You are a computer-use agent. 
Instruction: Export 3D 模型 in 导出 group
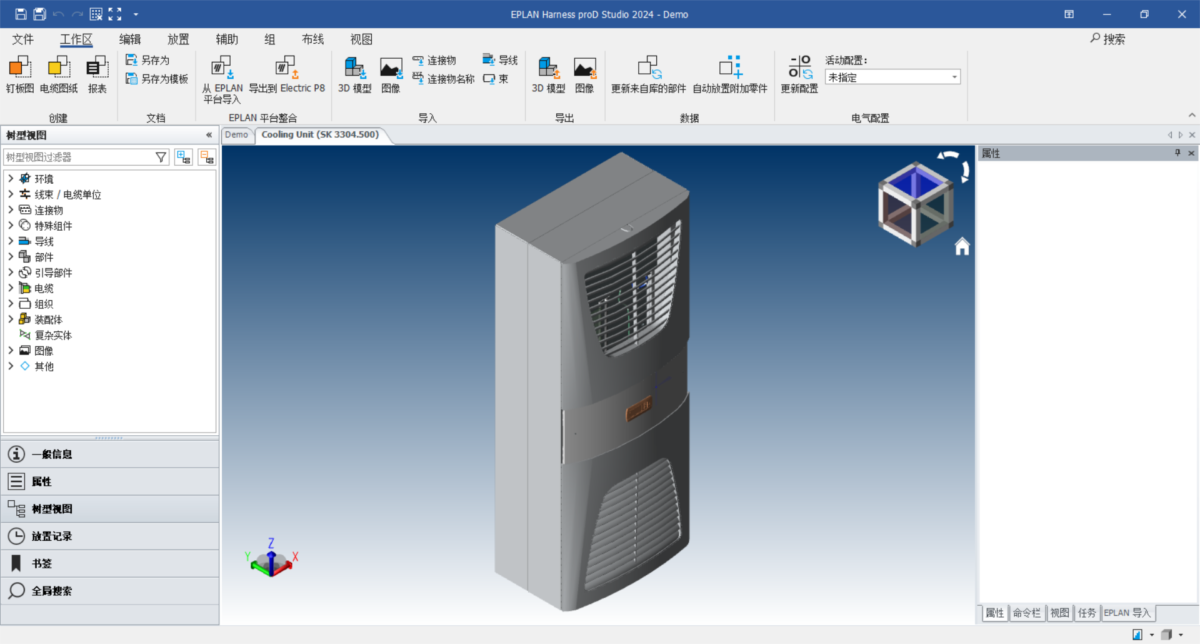[548, 75]
